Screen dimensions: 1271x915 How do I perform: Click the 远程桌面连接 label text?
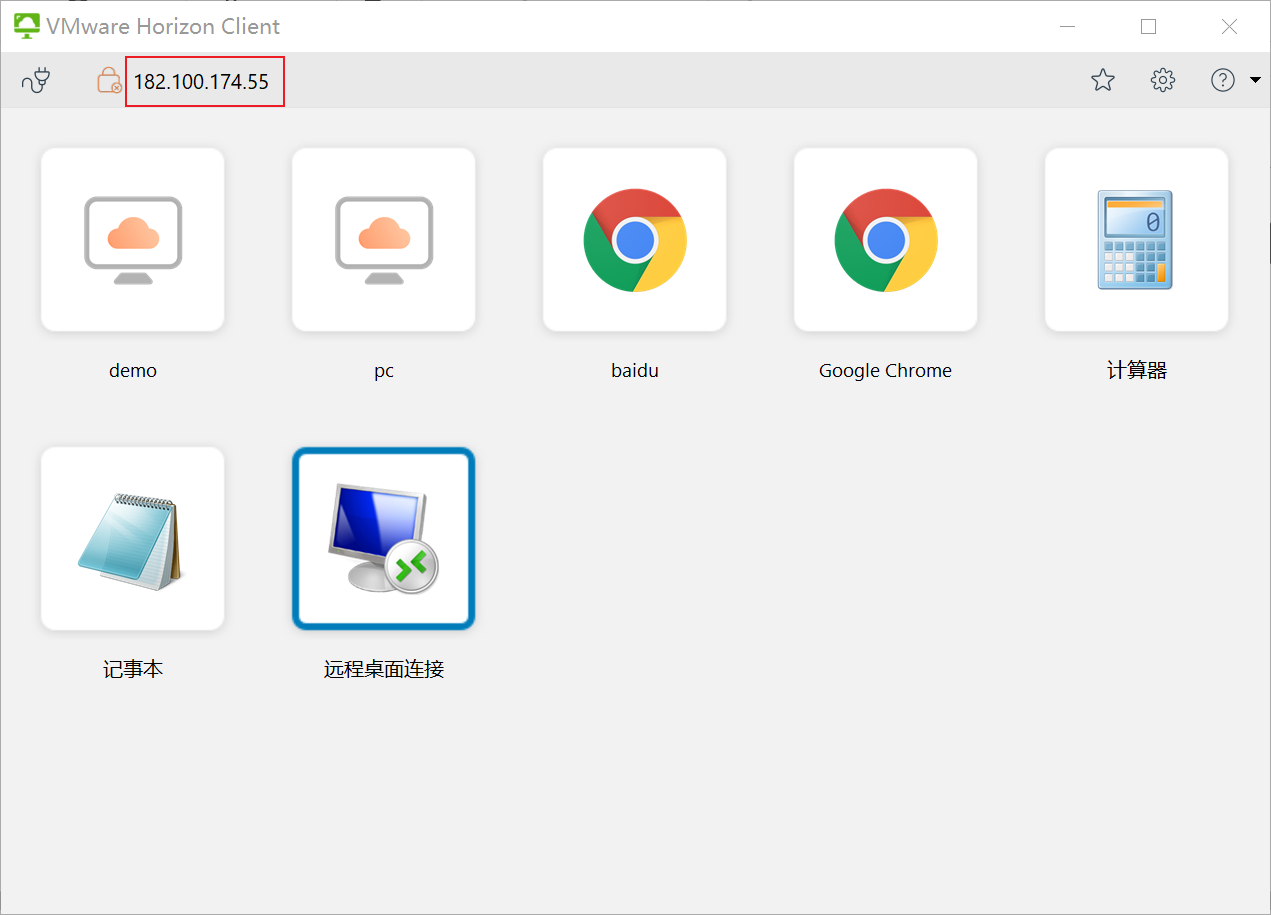[x=384, y=670]
